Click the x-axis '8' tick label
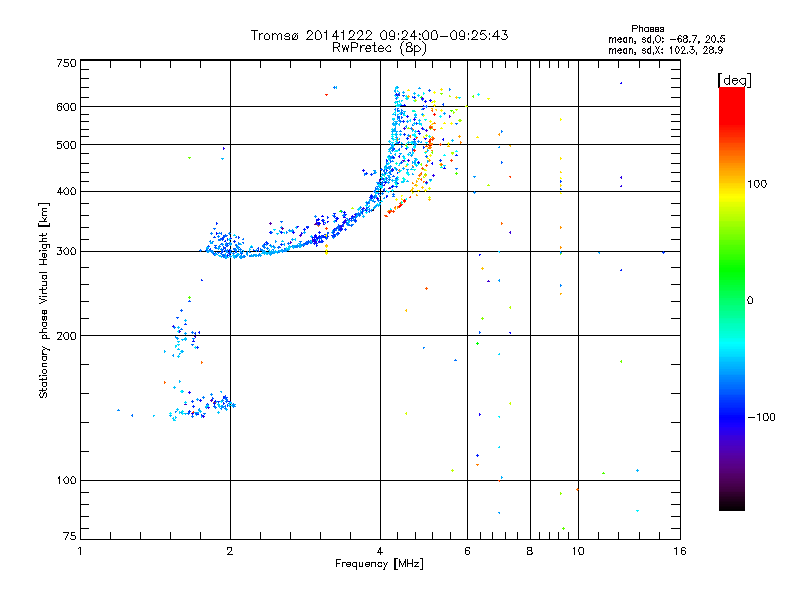This screenshot has height=600, width=800. click(x=530, y=551)
